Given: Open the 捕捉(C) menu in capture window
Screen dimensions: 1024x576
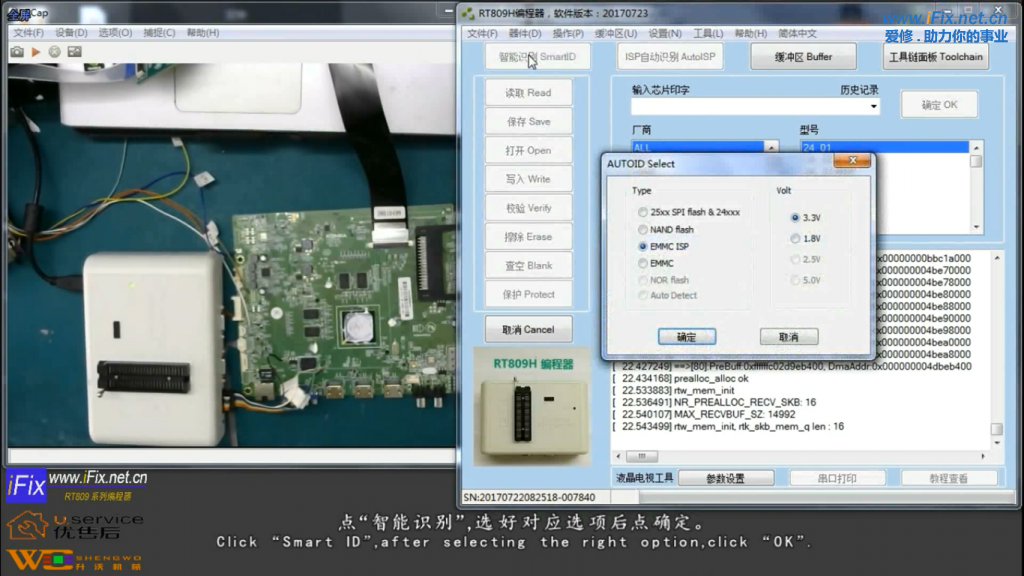Looking at the screenshot, I should coord(159,33).
